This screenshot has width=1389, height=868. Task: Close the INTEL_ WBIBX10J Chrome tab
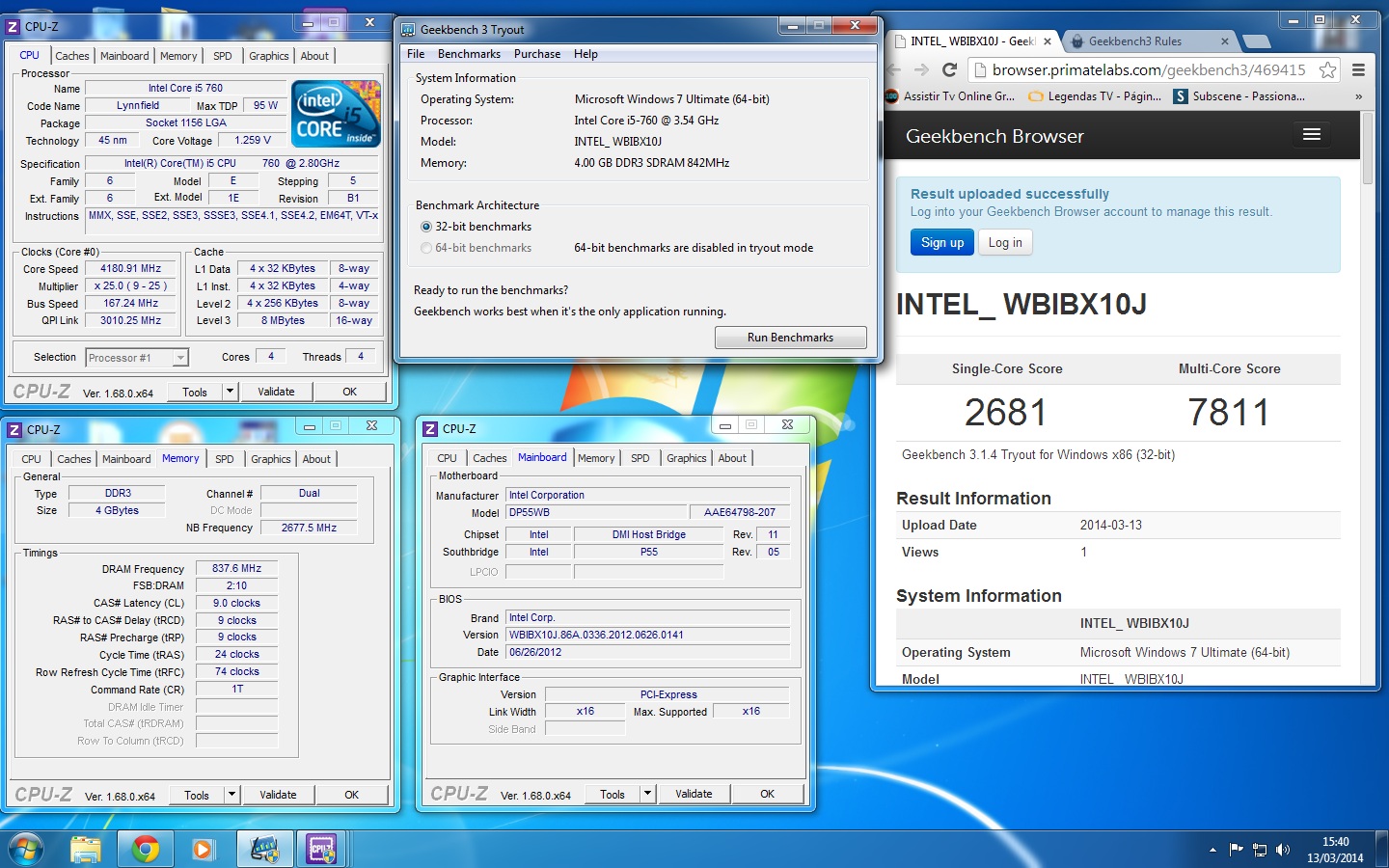click(x=1048, y=41)
